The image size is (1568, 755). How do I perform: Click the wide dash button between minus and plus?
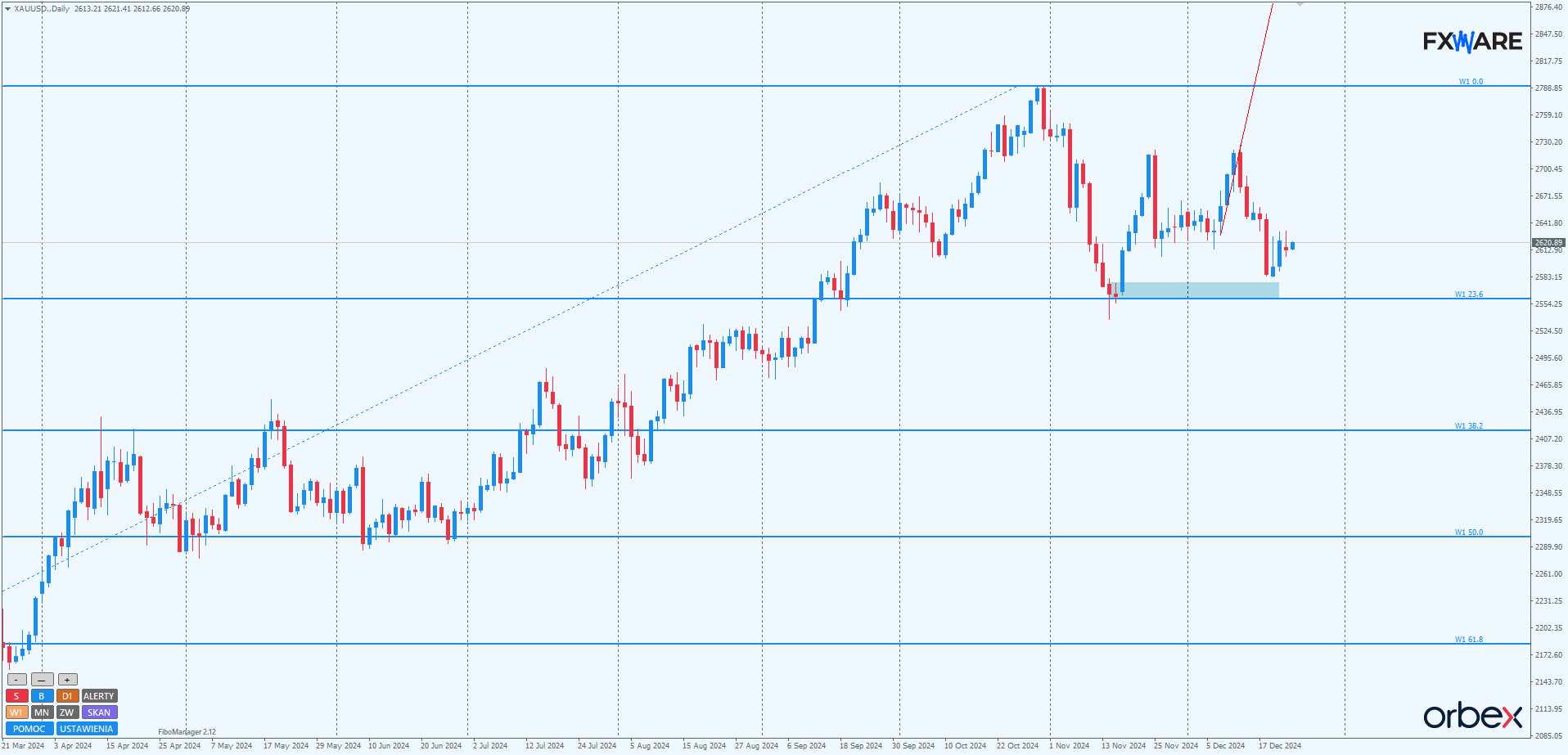pyautogui.click(x=42, y=680)
